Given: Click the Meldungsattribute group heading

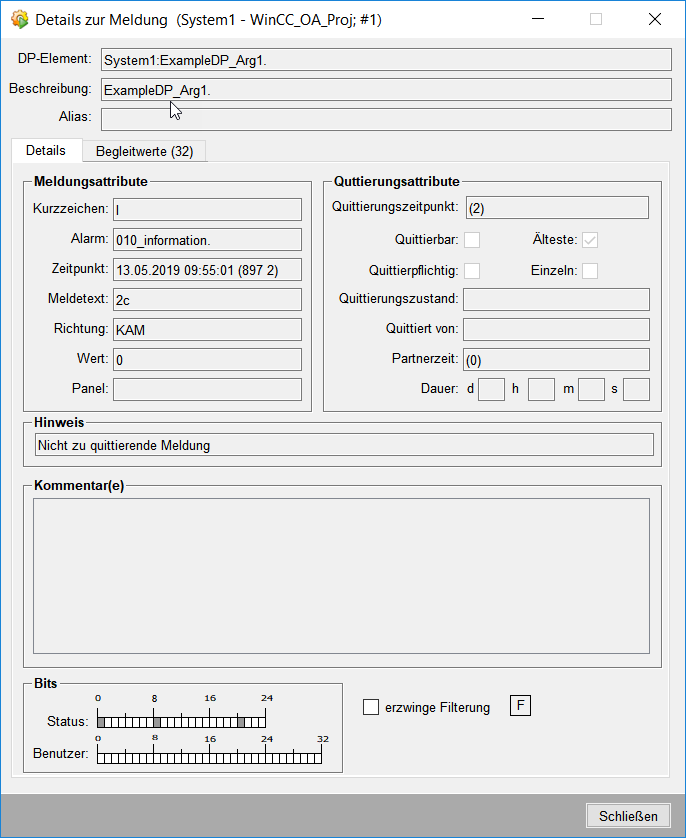Looking at the screenshot, I should (91, 181).
